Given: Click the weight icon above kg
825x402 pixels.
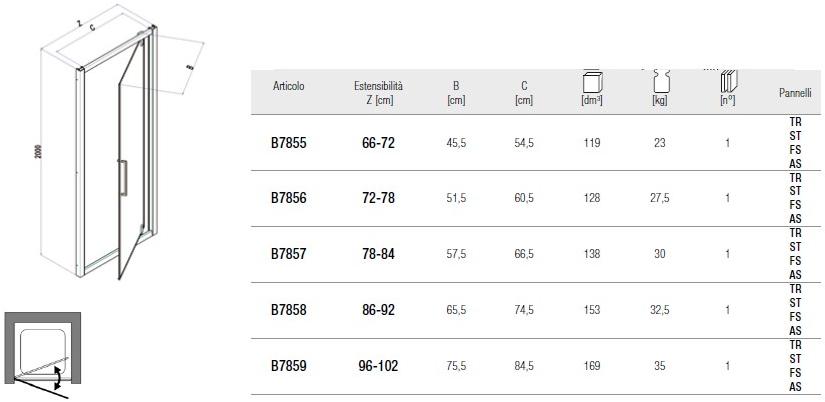Looking at the screenshot, I should [x=660, y=83].
